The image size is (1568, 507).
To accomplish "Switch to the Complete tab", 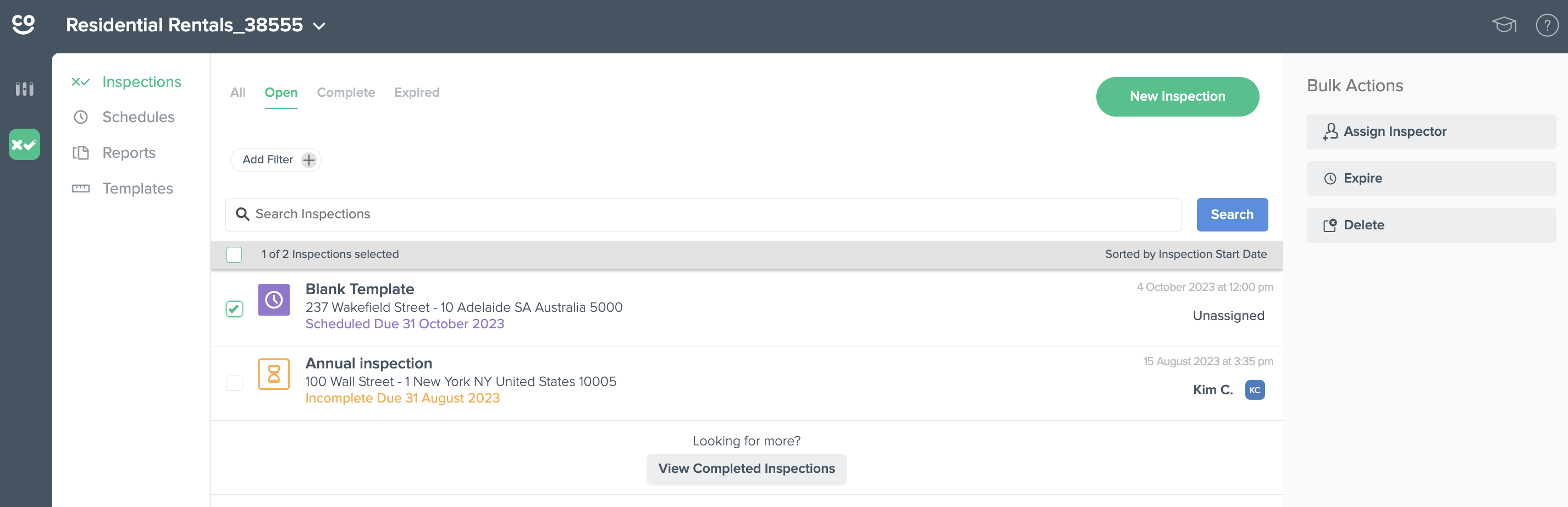I will click(345, 92).
